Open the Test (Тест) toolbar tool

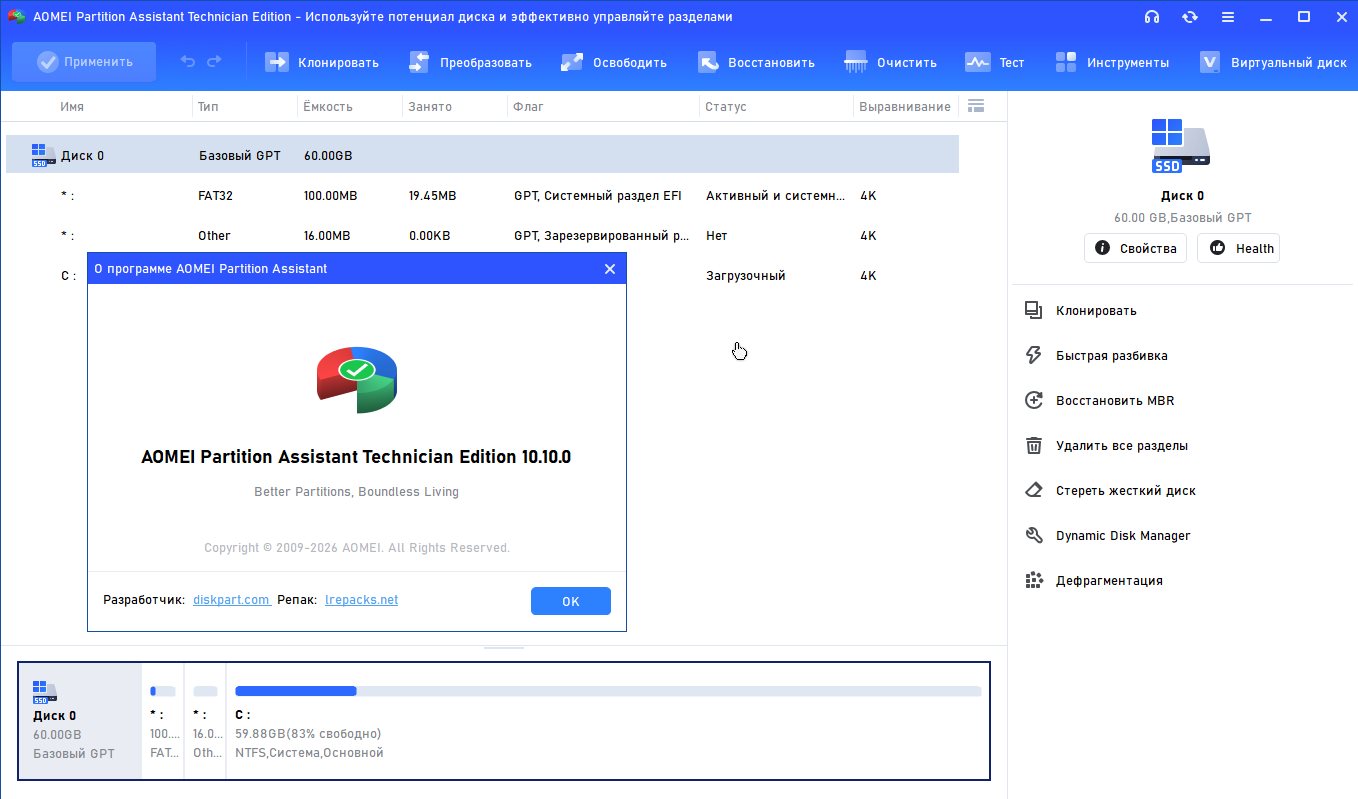977,62
